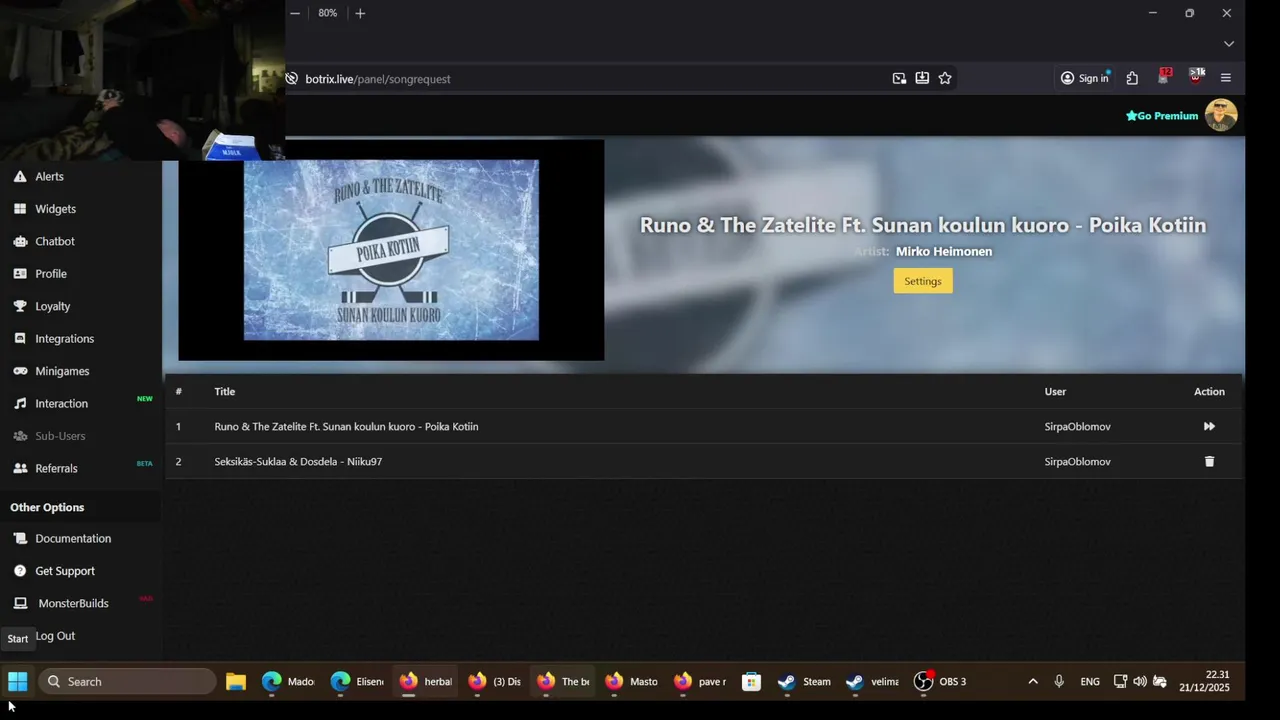Open the Profile page
The width and height of the screenshot is (1280, 720).
click(51, 274)
